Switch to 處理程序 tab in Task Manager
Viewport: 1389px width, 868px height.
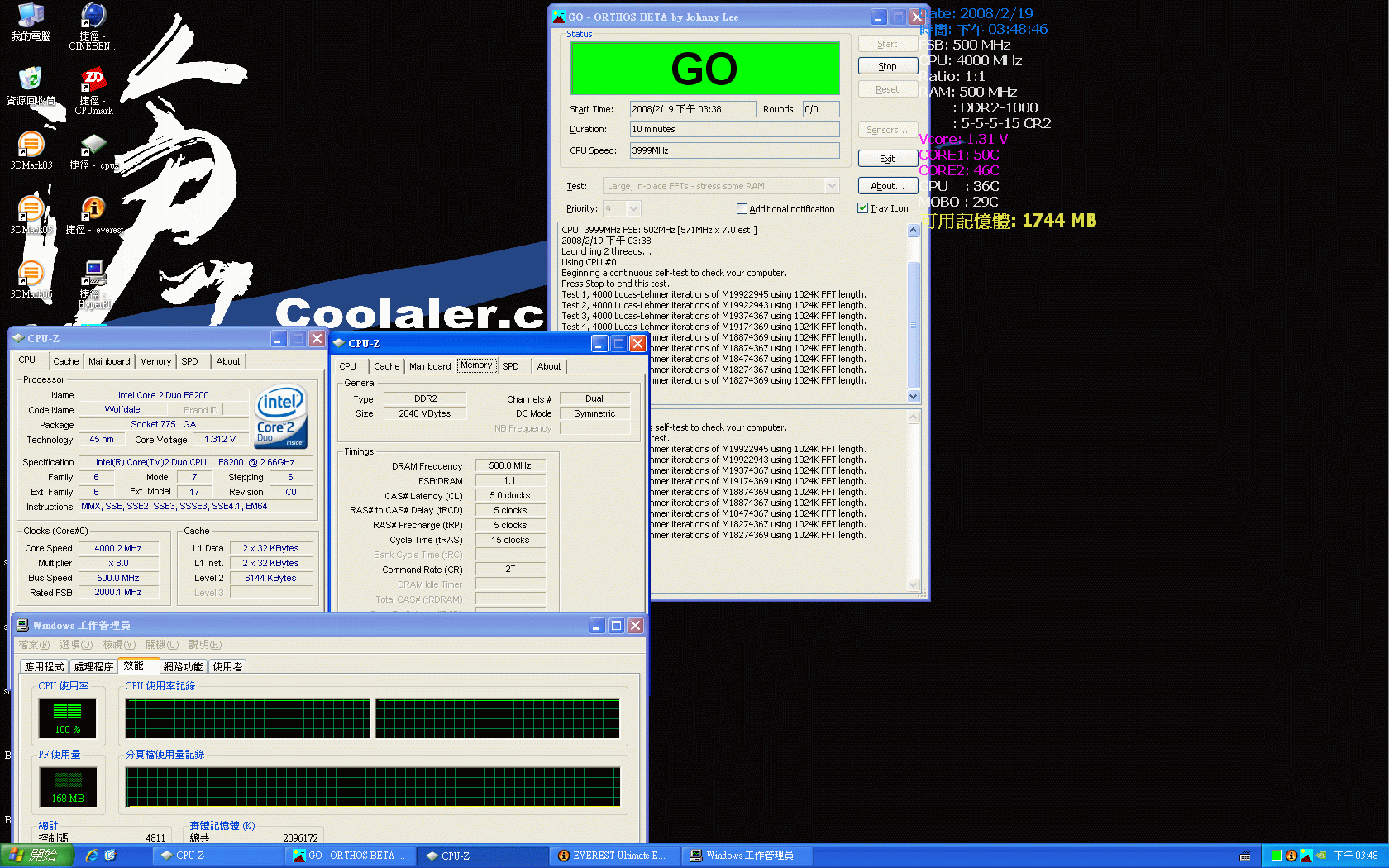[x=93, y=666]
